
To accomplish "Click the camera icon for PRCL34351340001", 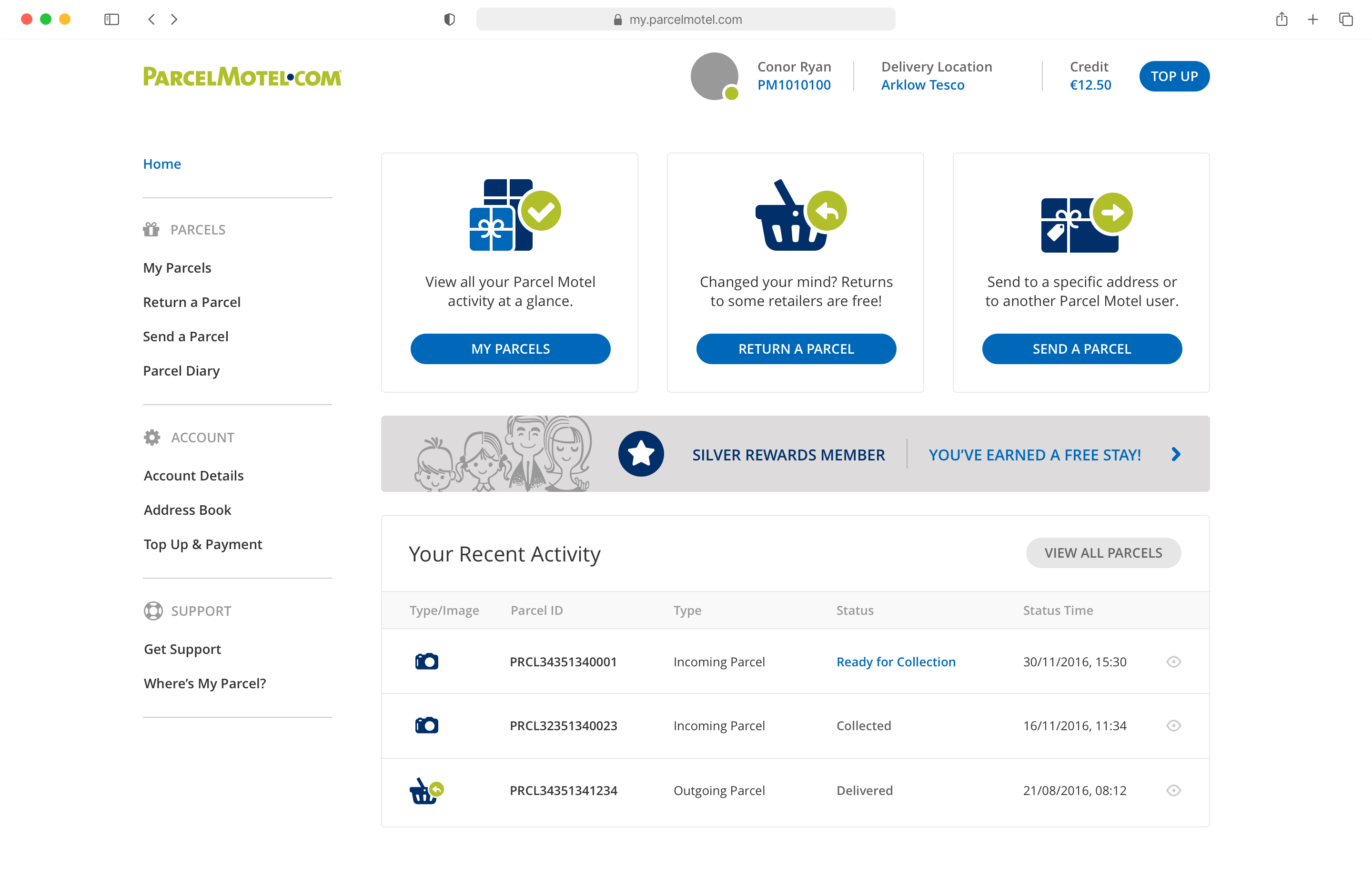I will pos(427,662).
